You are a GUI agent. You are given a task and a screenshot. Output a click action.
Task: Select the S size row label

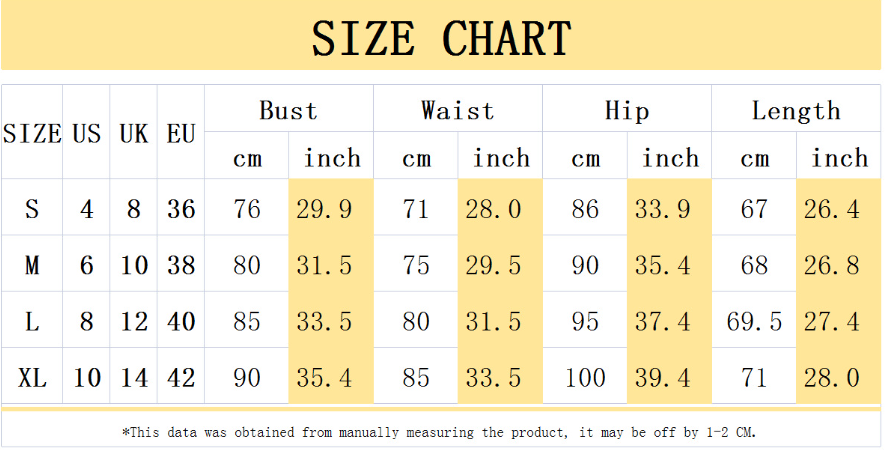(x=32, y=208)
